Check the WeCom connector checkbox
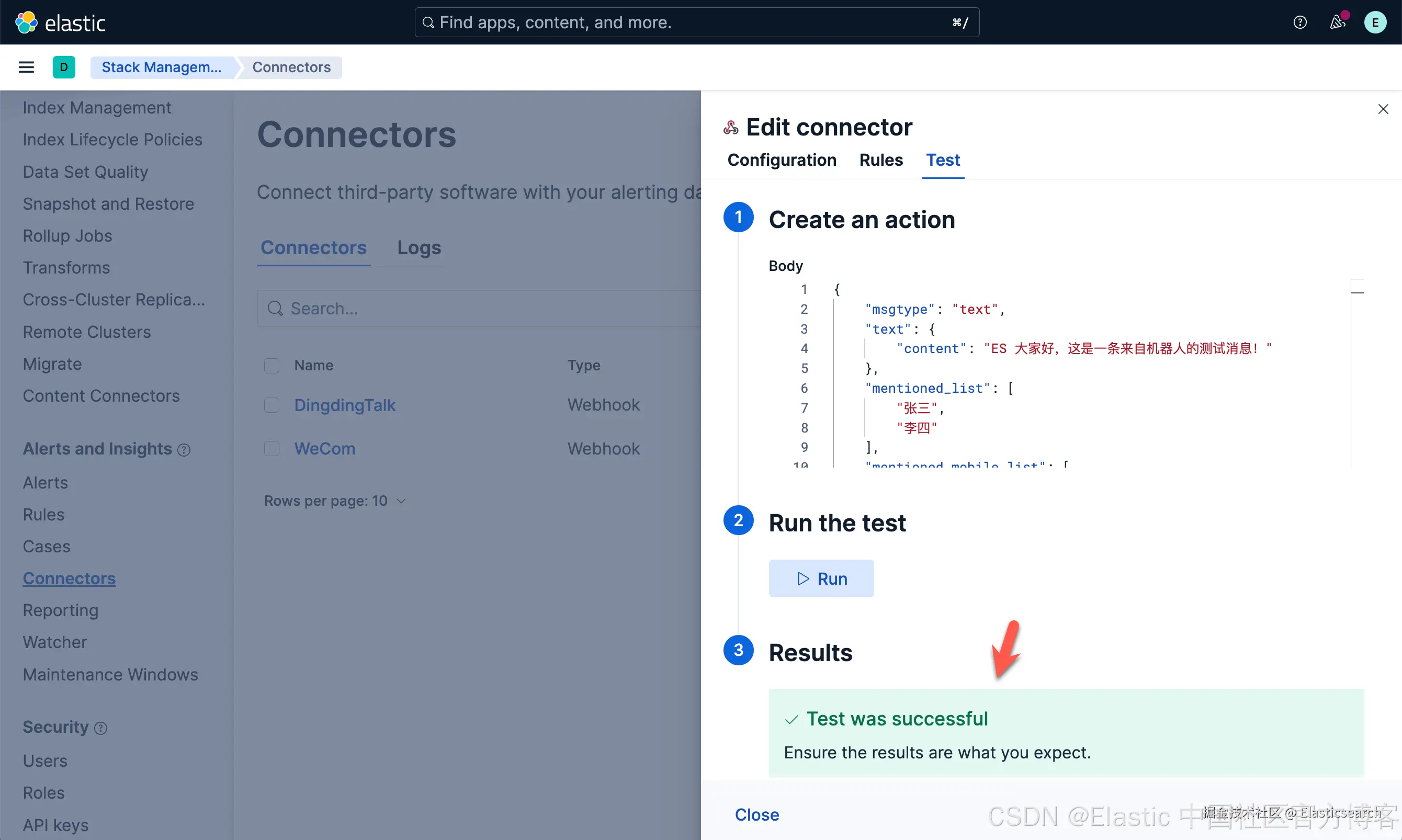Image resolution: width=1402 pixels, height=840 pixels. pos(272,449)
